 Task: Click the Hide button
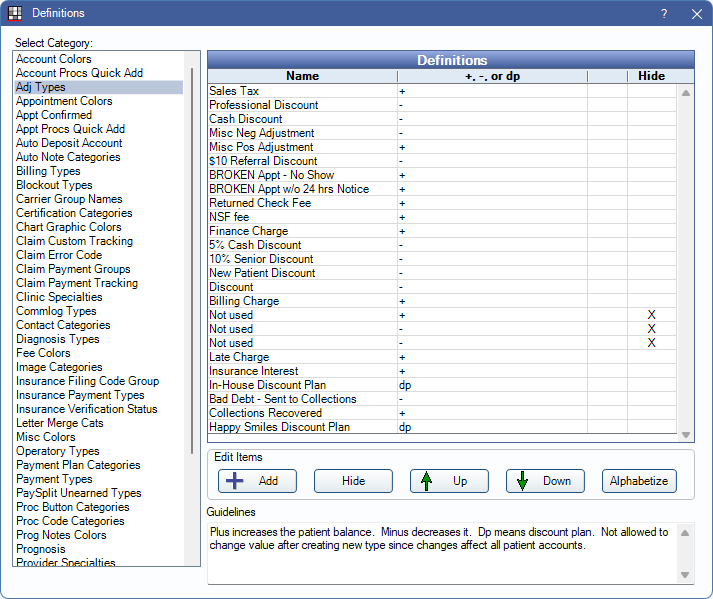click(352, 481)
